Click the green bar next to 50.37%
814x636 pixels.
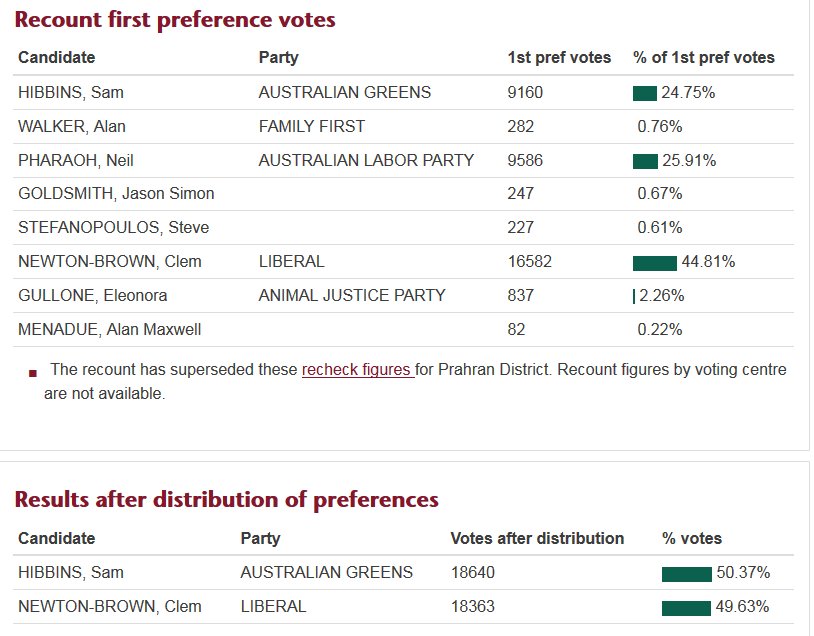click(x=686, y=573)
